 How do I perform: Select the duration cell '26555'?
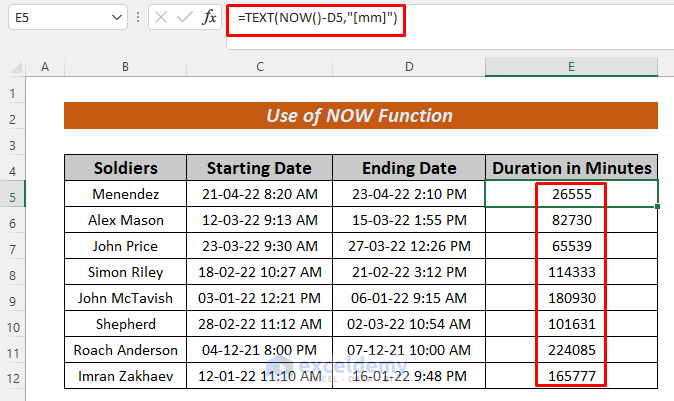point(572,194)
